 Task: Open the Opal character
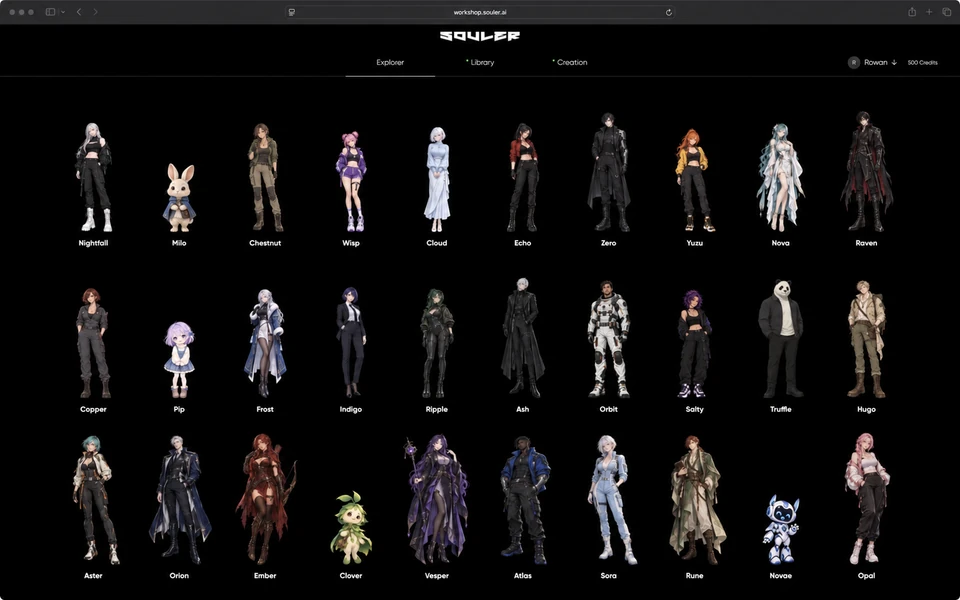[x=866, y=499]
